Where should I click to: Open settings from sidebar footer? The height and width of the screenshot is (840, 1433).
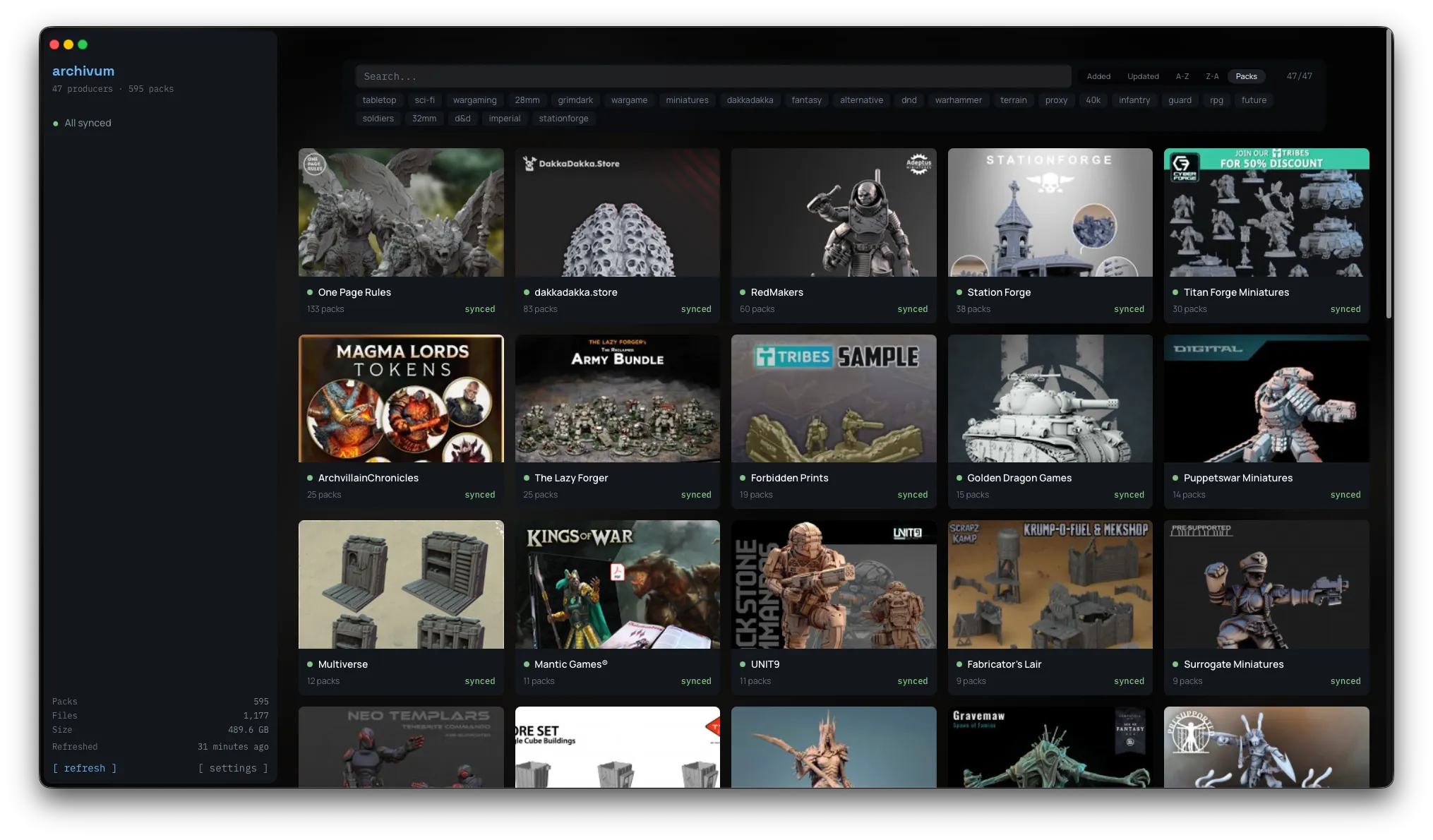(x=233, y=768)
